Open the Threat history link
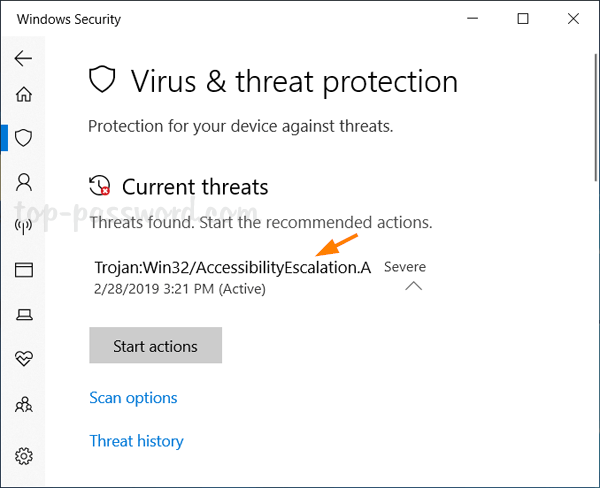Image resolution: width=600 pixels, height=488 pixels. click(136, 441)
